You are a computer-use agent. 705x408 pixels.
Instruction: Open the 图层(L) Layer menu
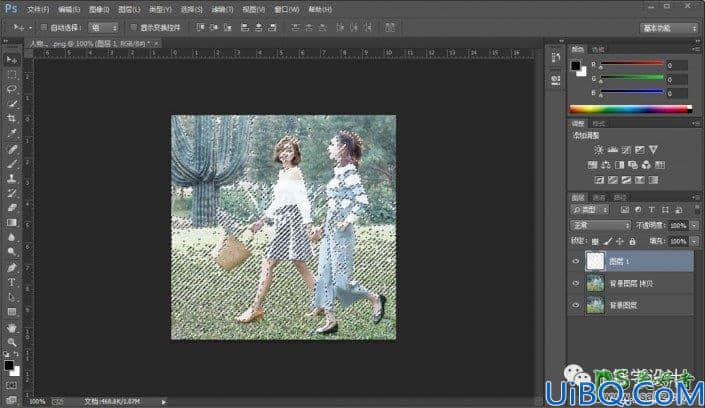129,9
